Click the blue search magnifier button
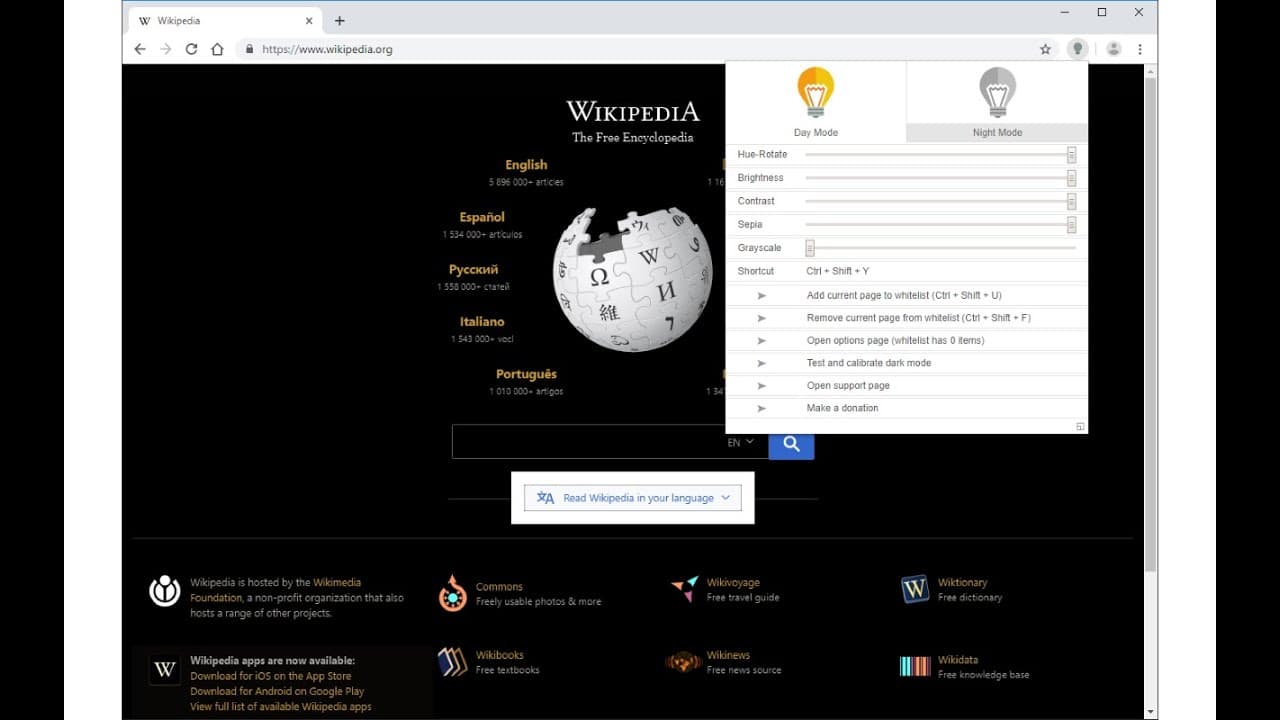This screenshot has width=1280, height=720. [791, 443]
